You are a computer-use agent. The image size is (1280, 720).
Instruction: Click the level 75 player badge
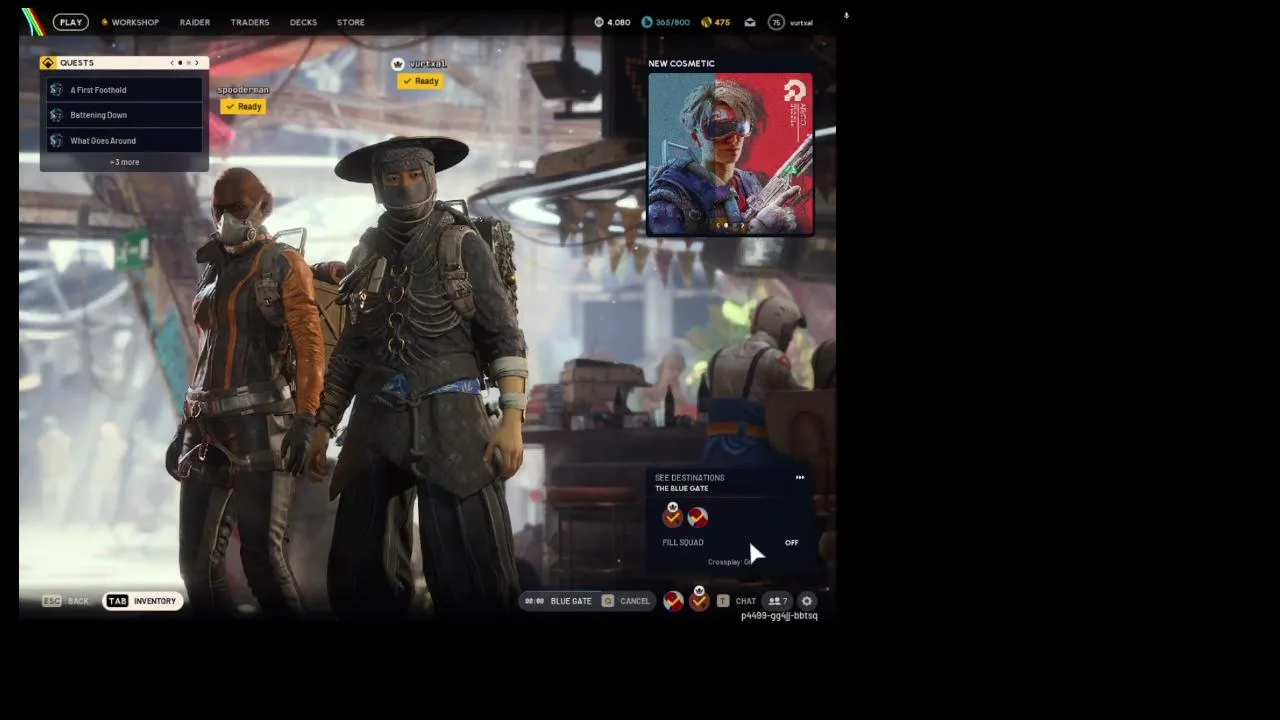coord(776,22)
